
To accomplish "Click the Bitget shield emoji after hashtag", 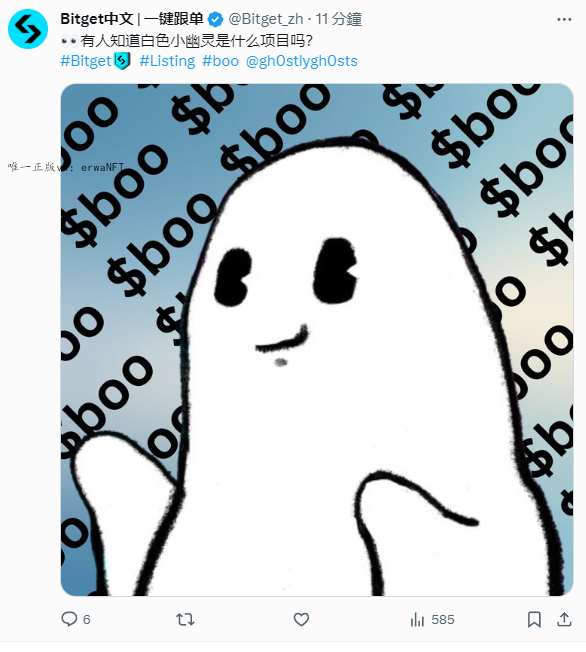I will pyautogui.click(x=122, y=61).
